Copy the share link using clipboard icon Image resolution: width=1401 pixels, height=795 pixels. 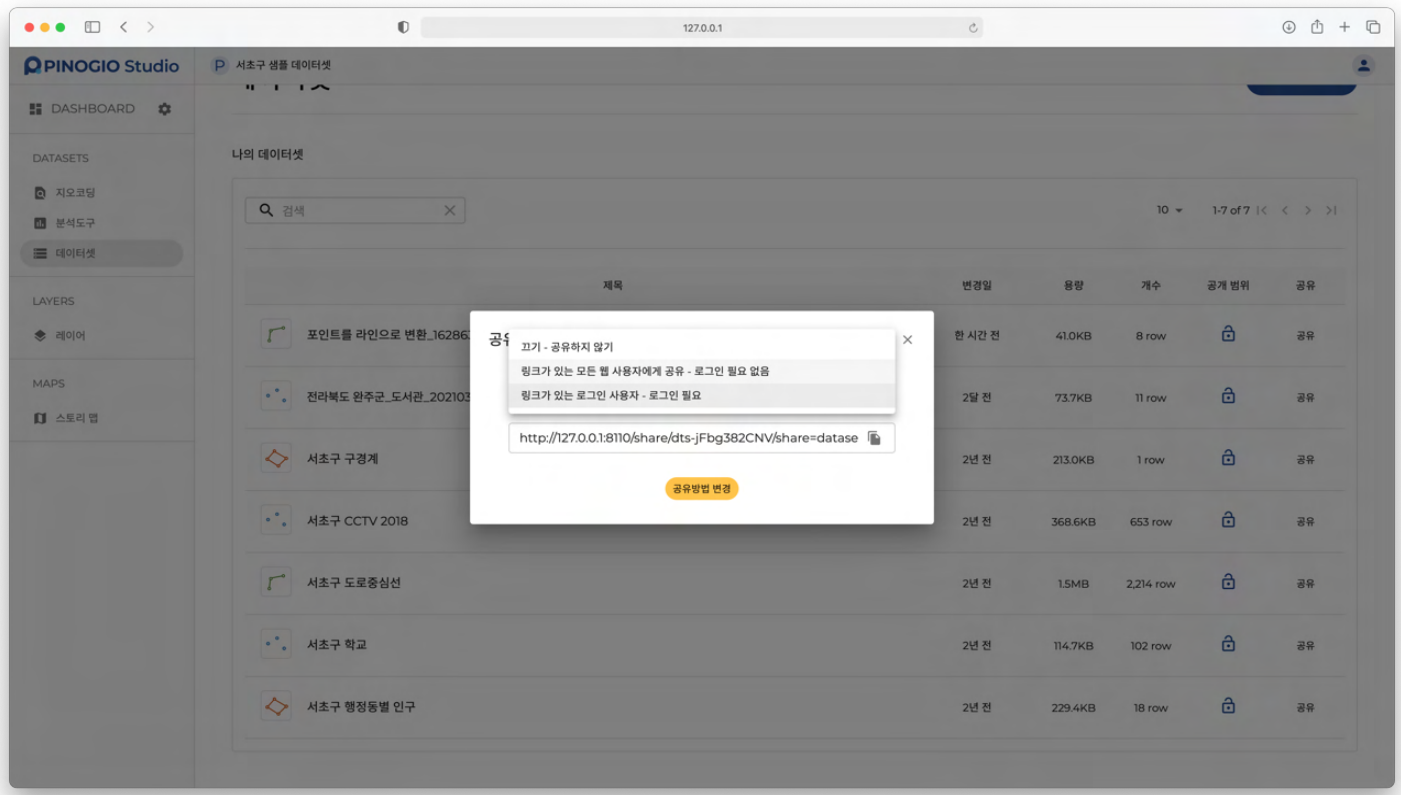pos(874,438)
